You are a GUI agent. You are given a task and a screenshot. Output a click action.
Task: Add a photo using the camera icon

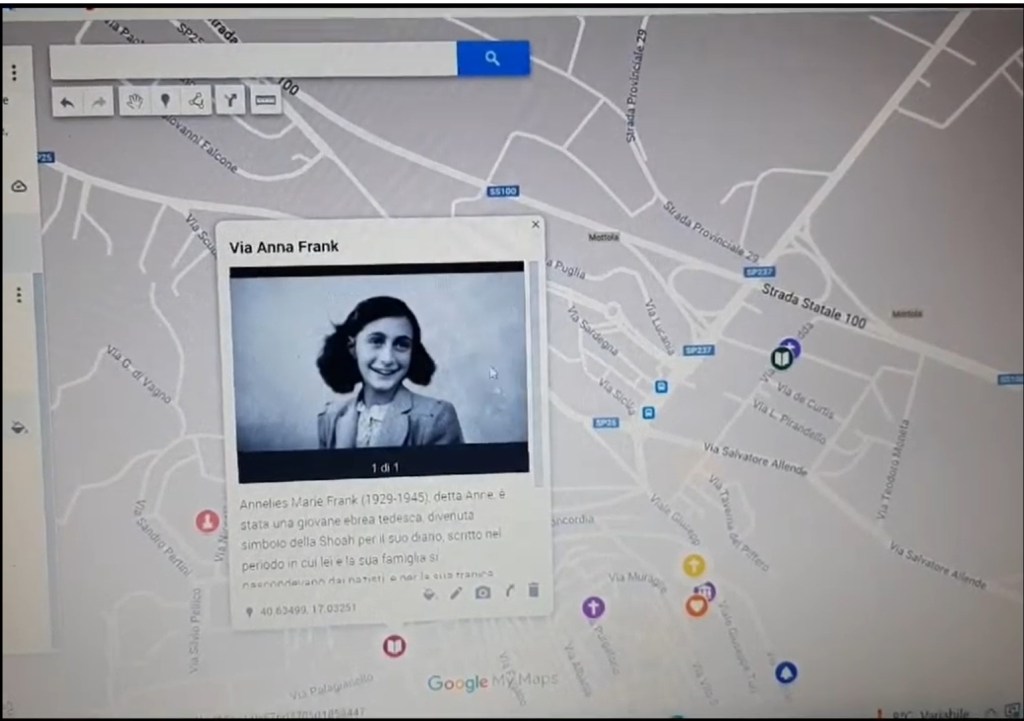[x=483, y=593]
